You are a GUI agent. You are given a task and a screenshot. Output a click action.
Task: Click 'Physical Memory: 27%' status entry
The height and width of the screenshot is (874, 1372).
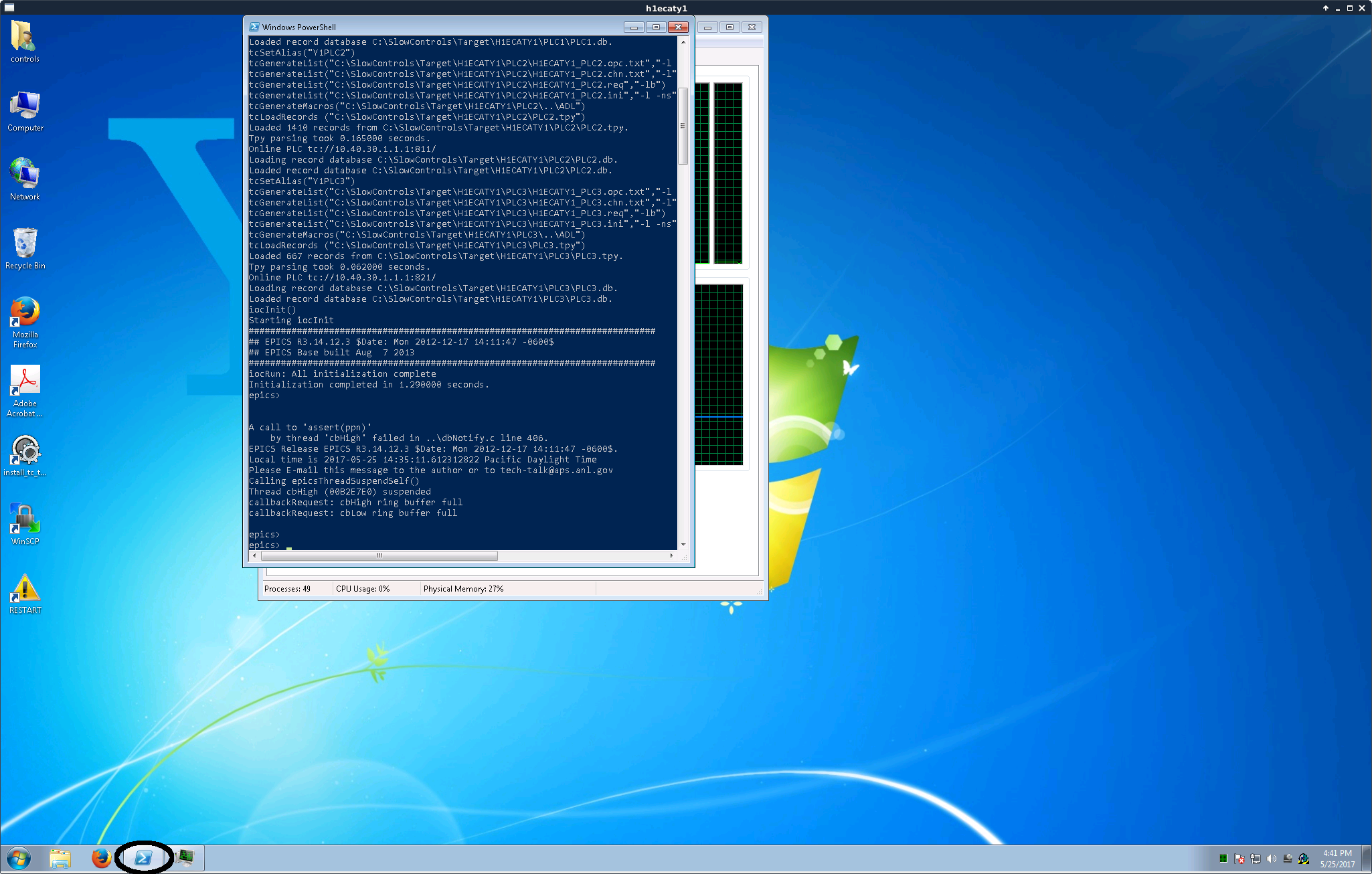[463, 589]
